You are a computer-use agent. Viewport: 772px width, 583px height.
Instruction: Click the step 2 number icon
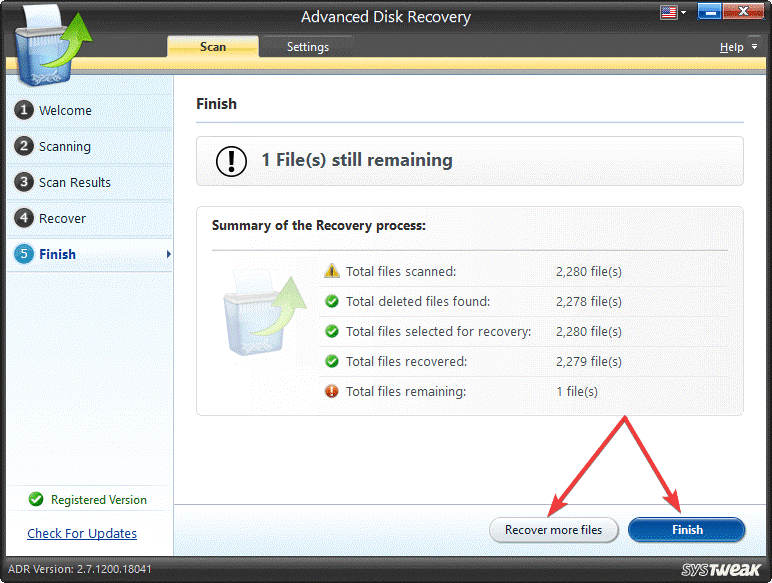pyautogui.click(x=24, y=146)
